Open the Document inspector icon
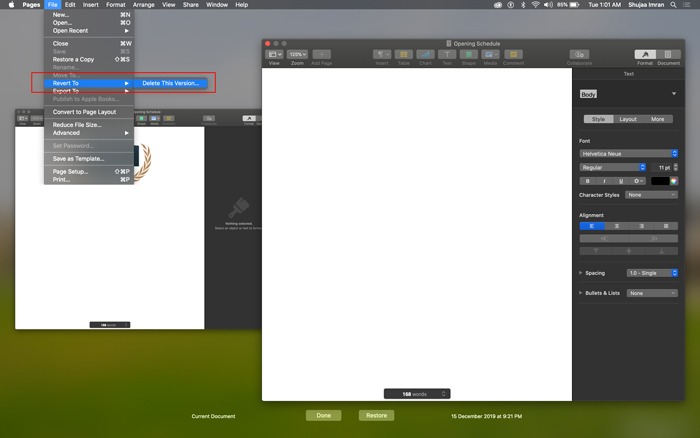The height and width of the screenshot is (438, 700). click(x=668, y=54)
